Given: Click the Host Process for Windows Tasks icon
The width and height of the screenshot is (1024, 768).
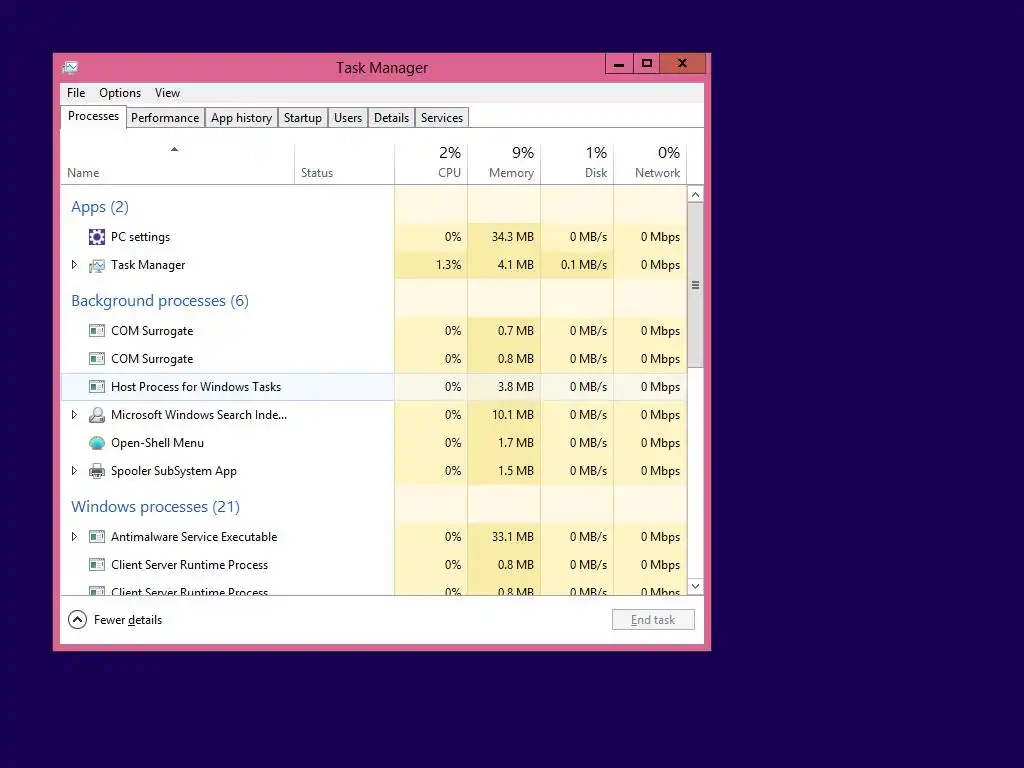Looking at the screenshot, I should click(97, 387).
